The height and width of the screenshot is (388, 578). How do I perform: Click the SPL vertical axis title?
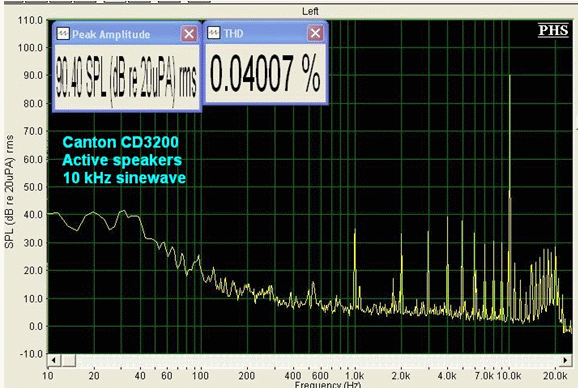pos(9,192)
